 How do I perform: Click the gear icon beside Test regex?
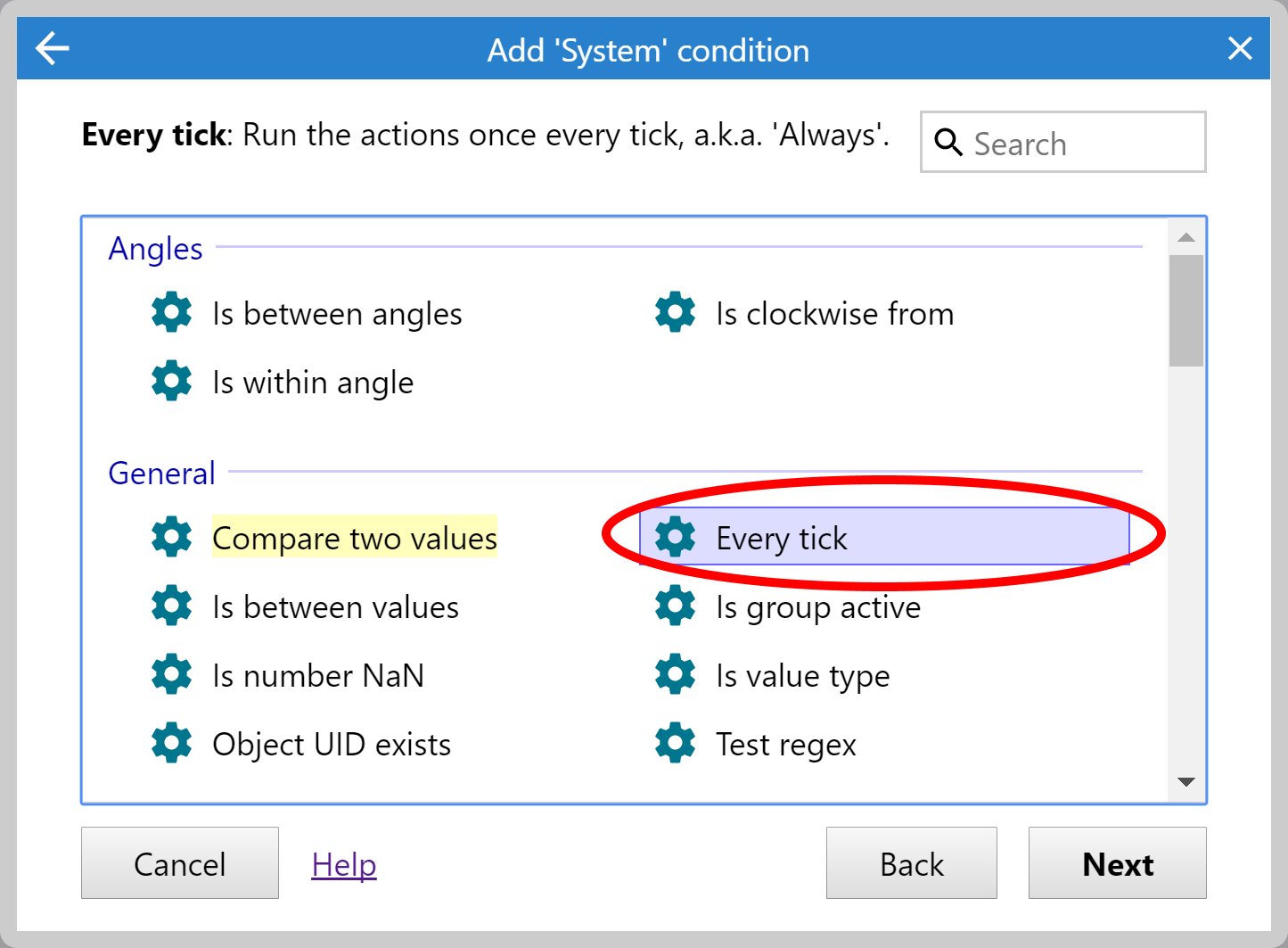[675, 743]
